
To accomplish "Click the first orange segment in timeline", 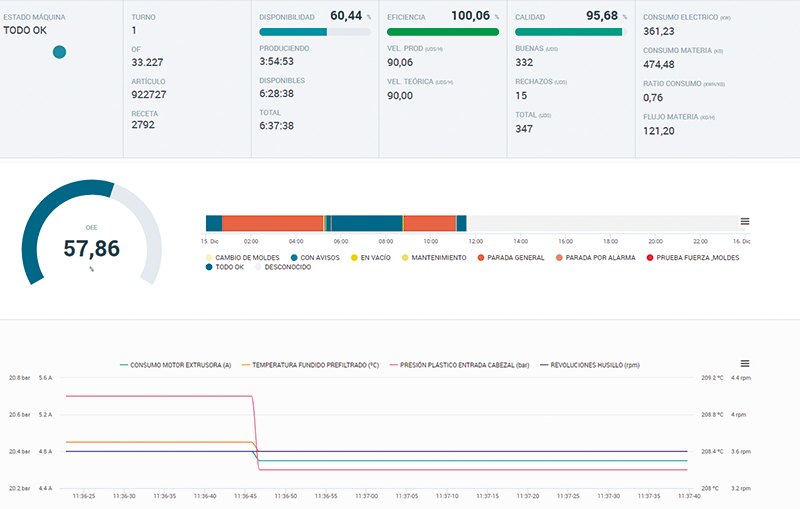I will pos(272,223).
